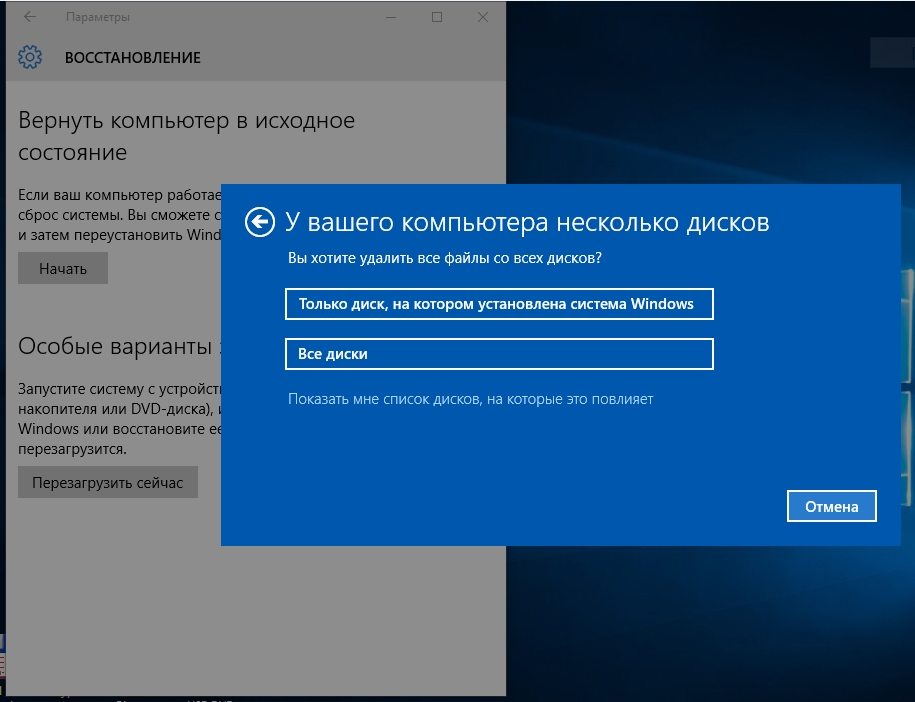915x702 pixels.
Task: Click the Начать button in Параметры
Action: [x=63, y=268]
